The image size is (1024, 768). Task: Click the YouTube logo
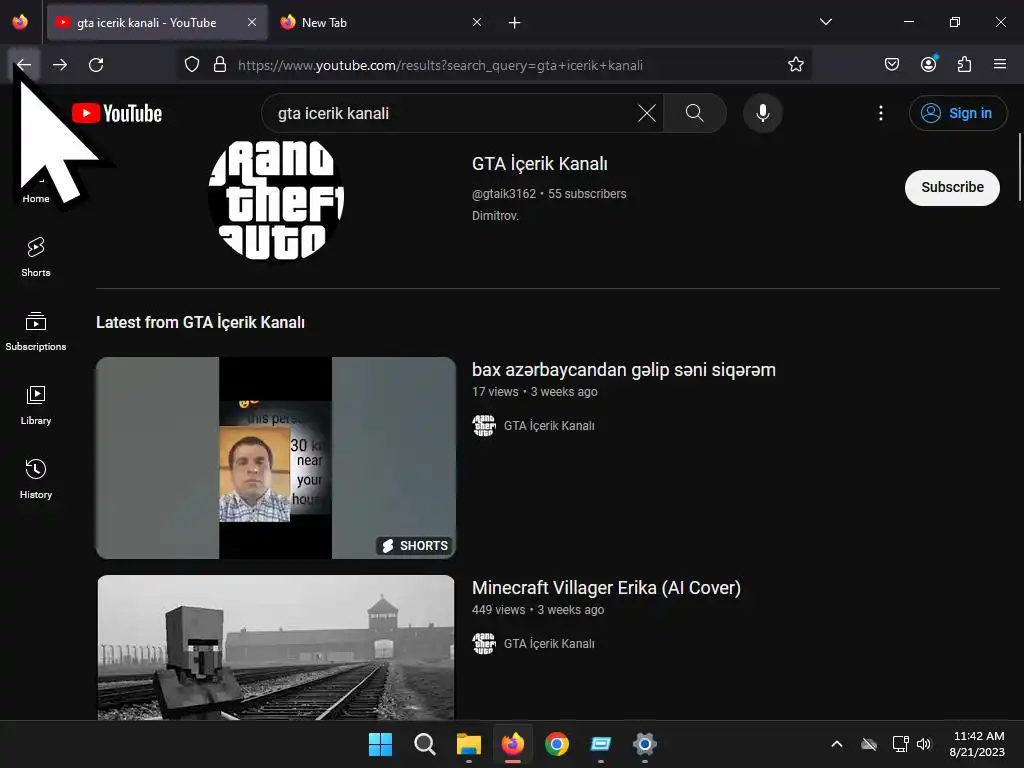point(117,113)
